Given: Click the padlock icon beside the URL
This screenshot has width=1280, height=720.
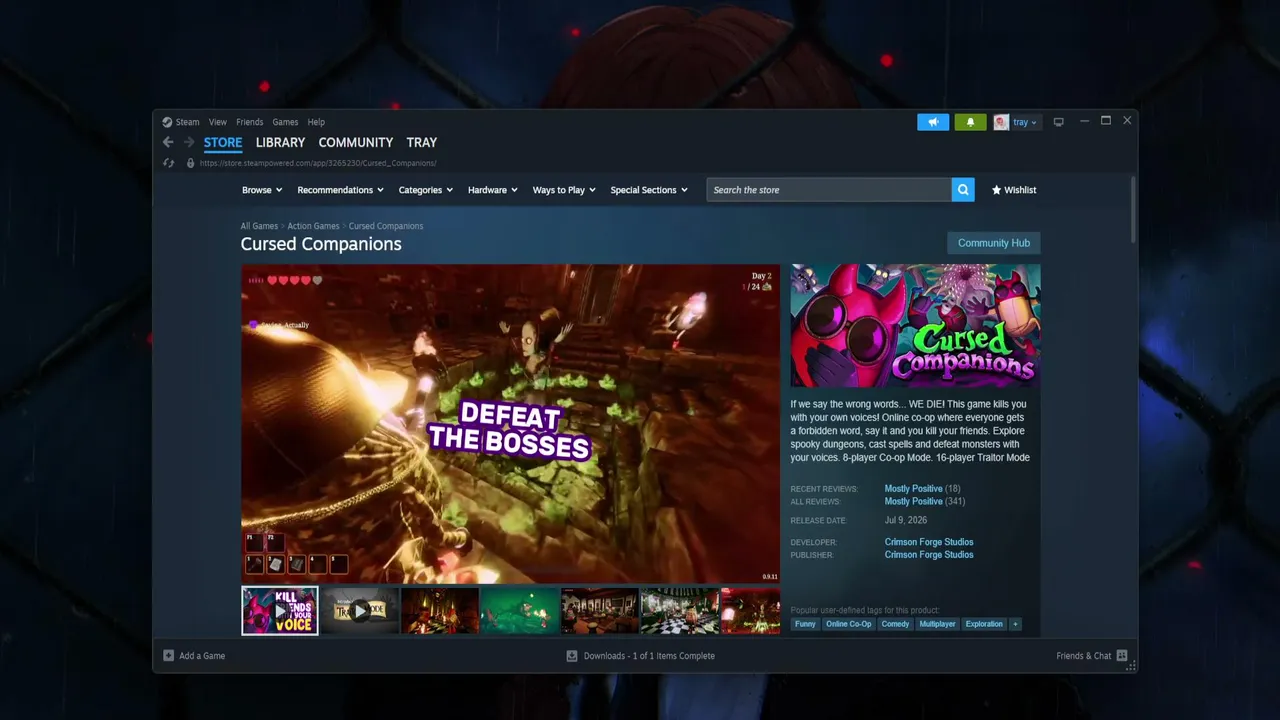Looking at the screenshot, I should (x=190, y=163).
